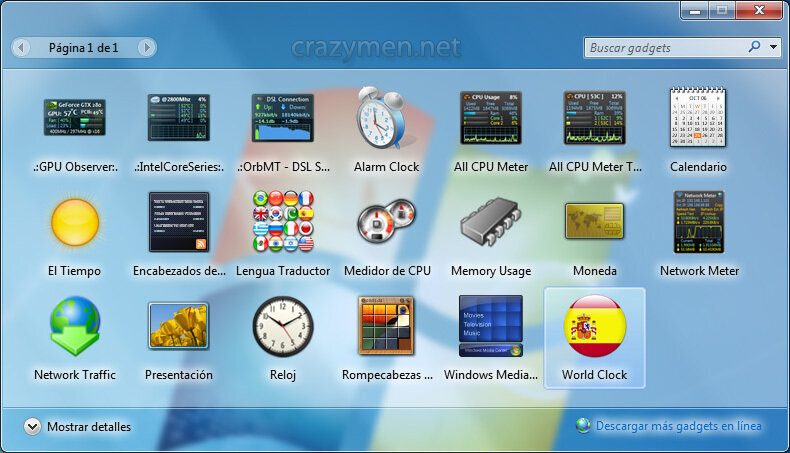This screenshot has width=790, height=453.
Task: Close the gadget gallery window
Action: coord(759,11)
